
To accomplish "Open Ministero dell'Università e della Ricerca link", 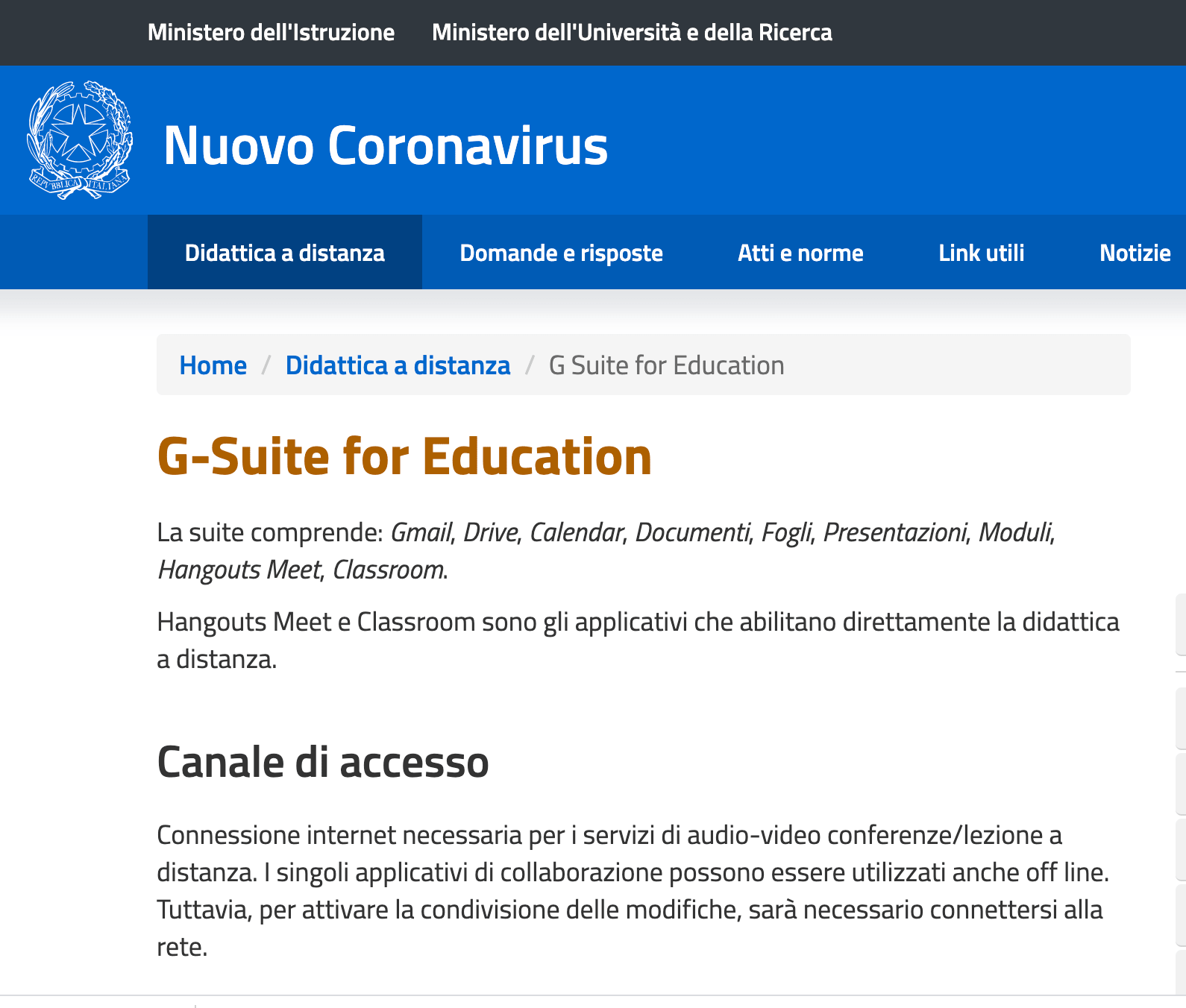I will tap(632, 33).
